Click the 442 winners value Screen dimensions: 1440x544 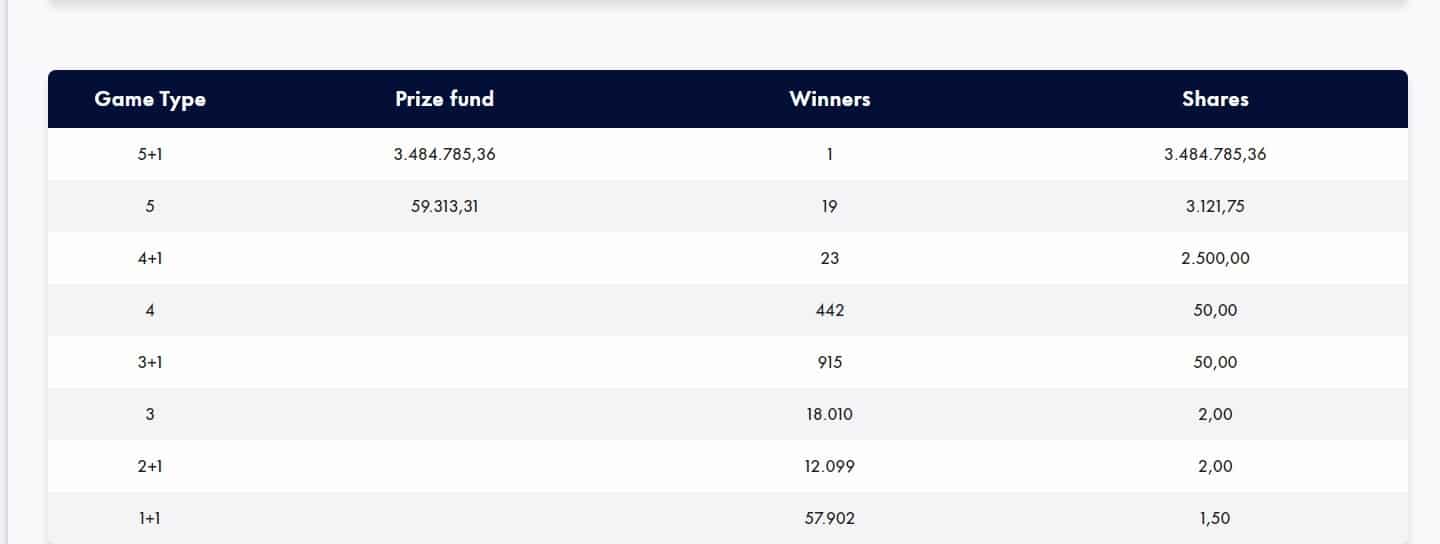click(x=829, y=310)
